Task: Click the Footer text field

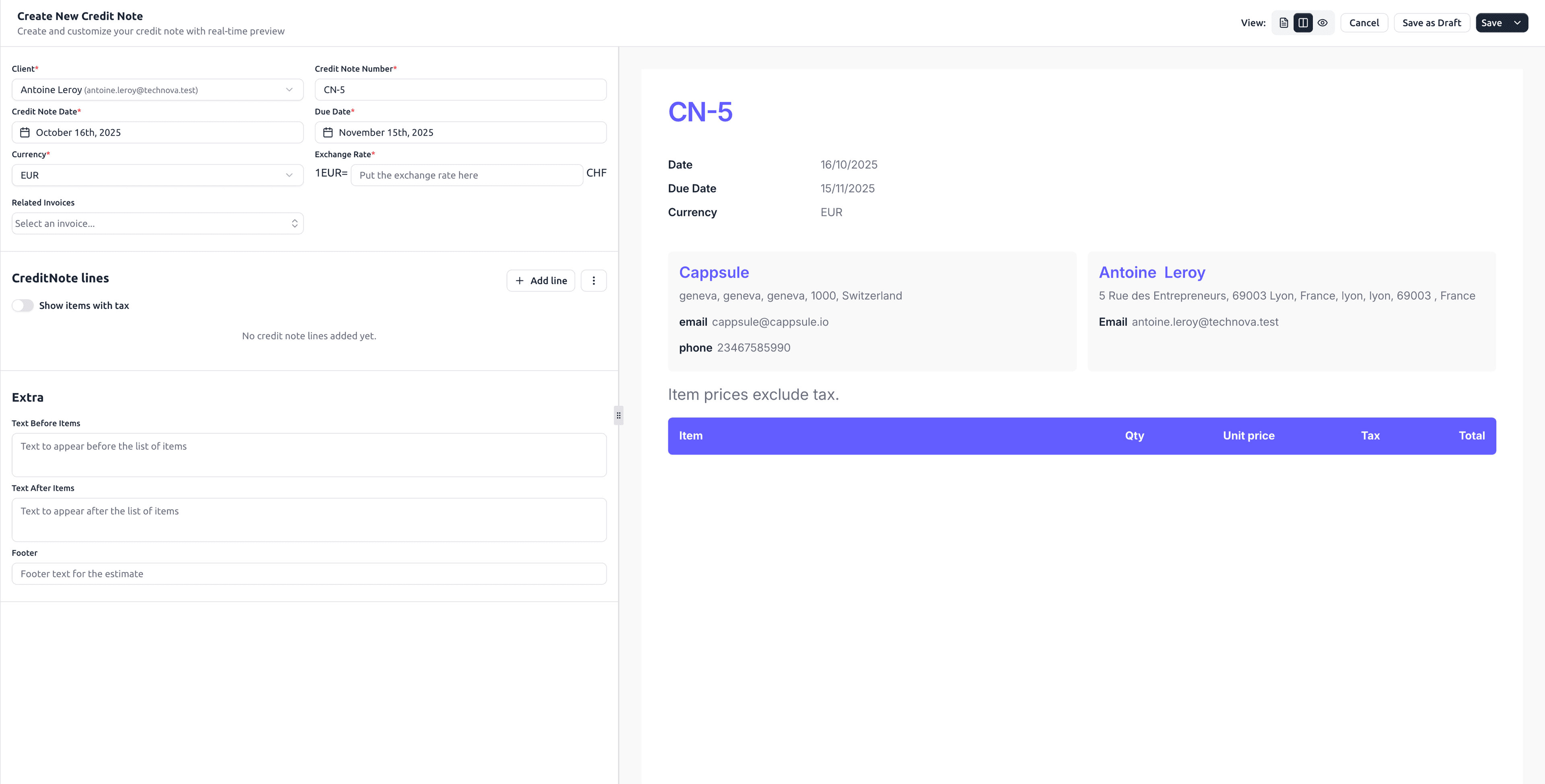Action: [308, 574]
